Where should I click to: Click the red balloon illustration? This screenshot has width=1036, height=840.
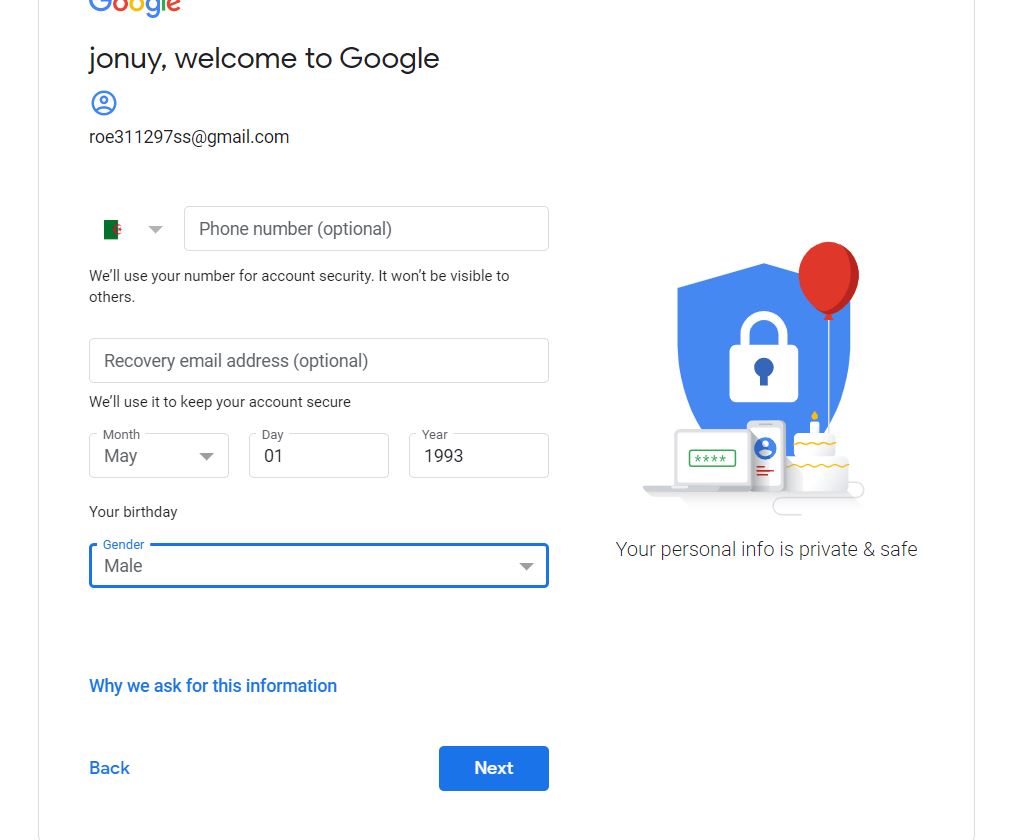coord(829,278)
